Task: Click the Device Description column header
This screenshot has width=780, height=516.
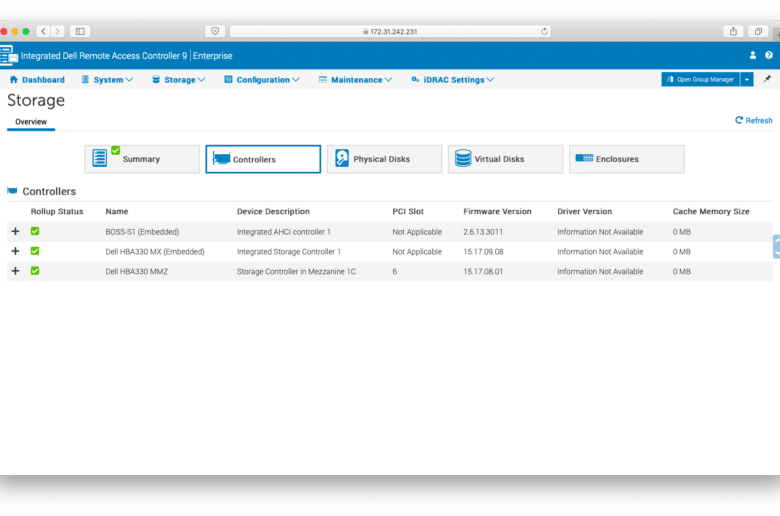Action: pos(273,211)
